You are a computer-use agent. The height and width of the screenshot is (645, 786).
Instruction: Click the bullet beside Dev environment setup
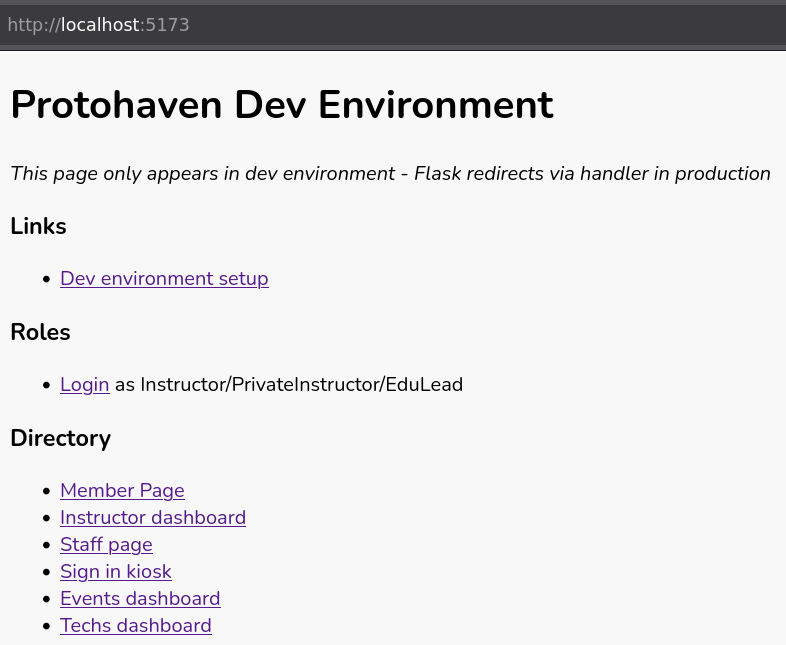[x=46, y=280]
